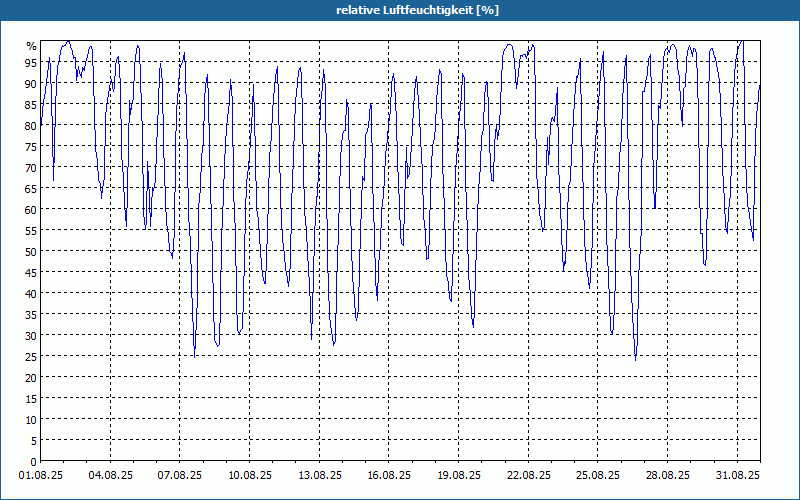The image size is (800, 500).
Task: Click the date label '28.08.25'
Action: tap(667, 476)
